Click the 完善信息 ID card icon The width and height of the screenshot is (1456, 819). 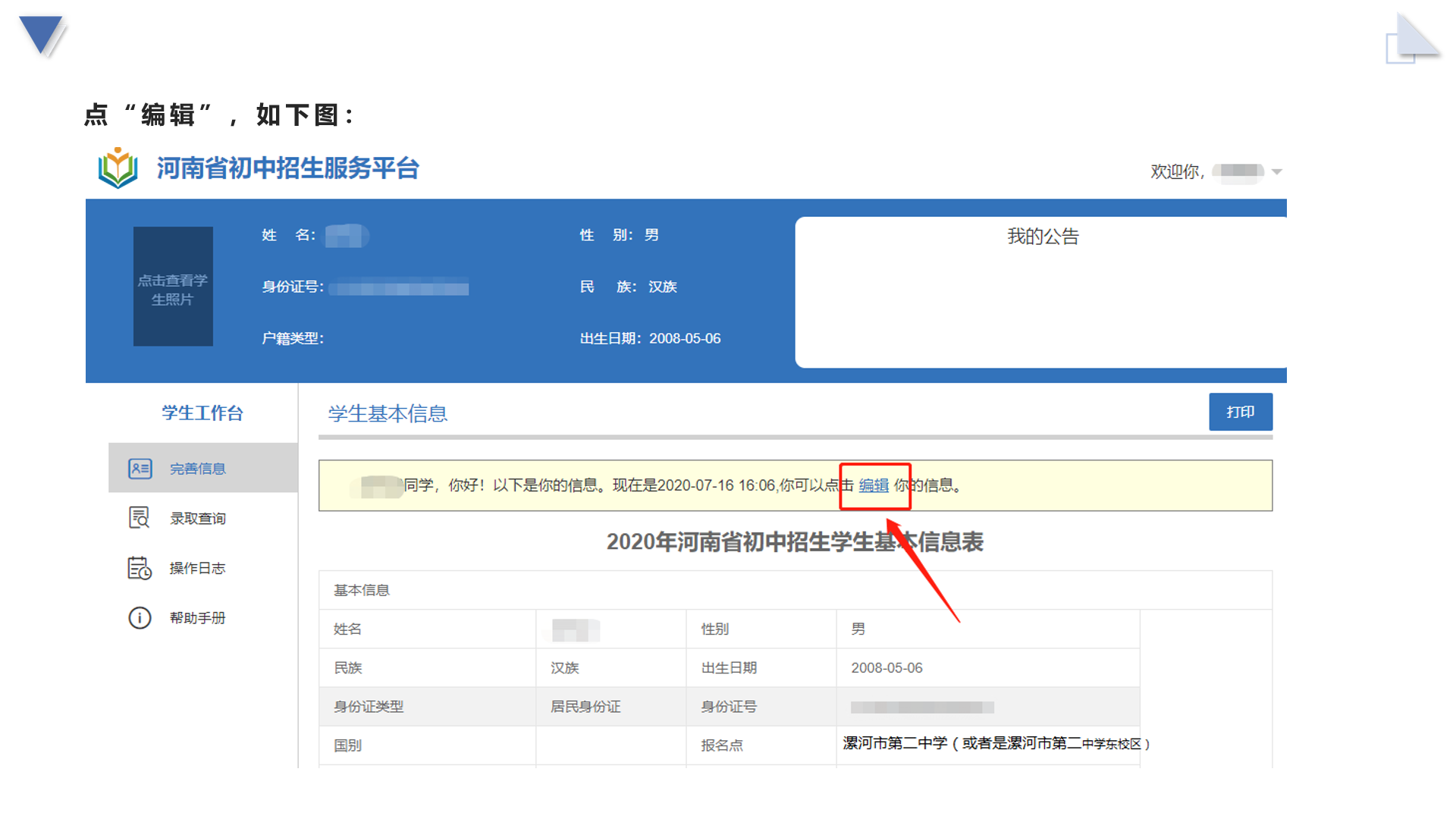tap(140, 469)
